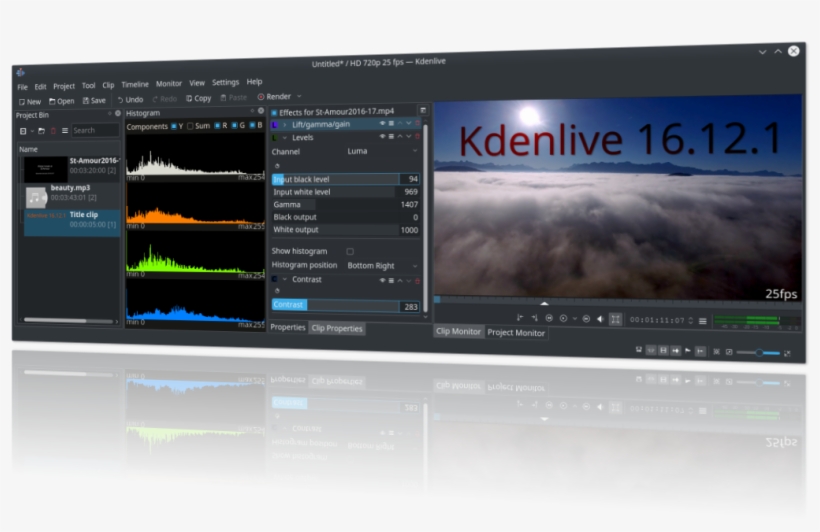This screenshot has height=532, width=820.
Task: Play the clip in the monitor
Action: (563, 318)
